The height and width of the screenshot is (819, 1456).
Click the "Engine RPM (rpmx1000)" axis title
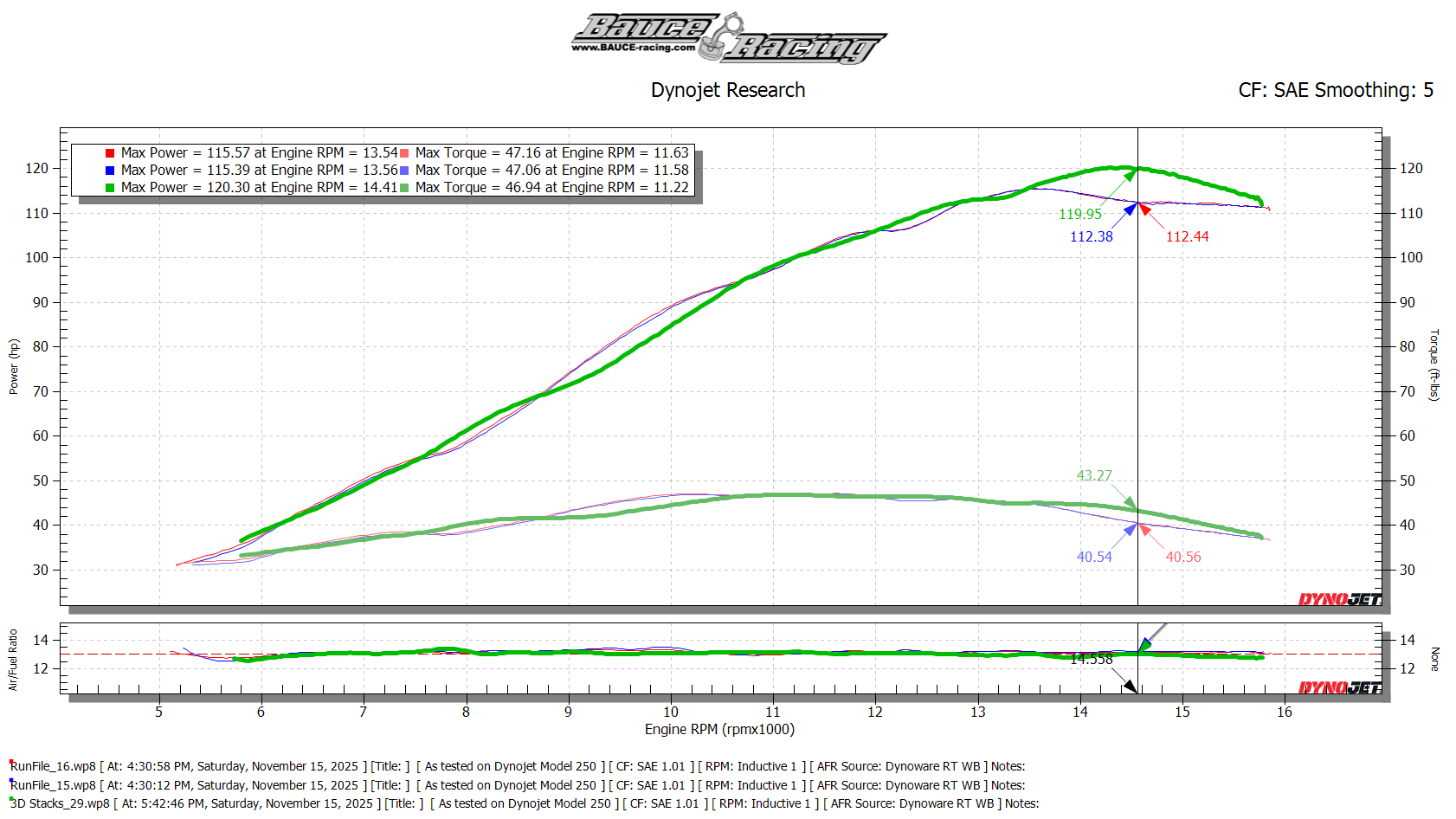719,729
